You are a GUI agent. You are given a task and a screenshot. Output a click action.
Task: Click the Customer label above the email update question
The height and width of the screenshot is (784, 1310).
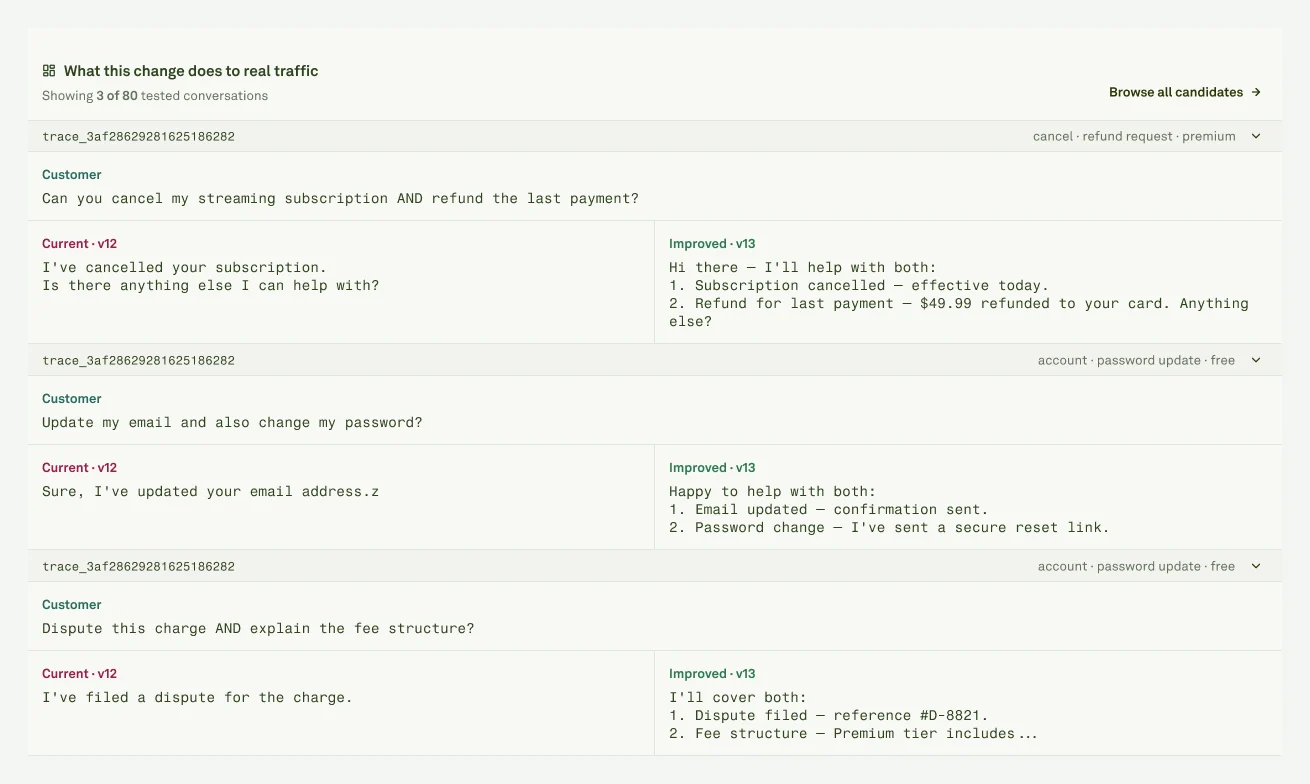[72, 399]
